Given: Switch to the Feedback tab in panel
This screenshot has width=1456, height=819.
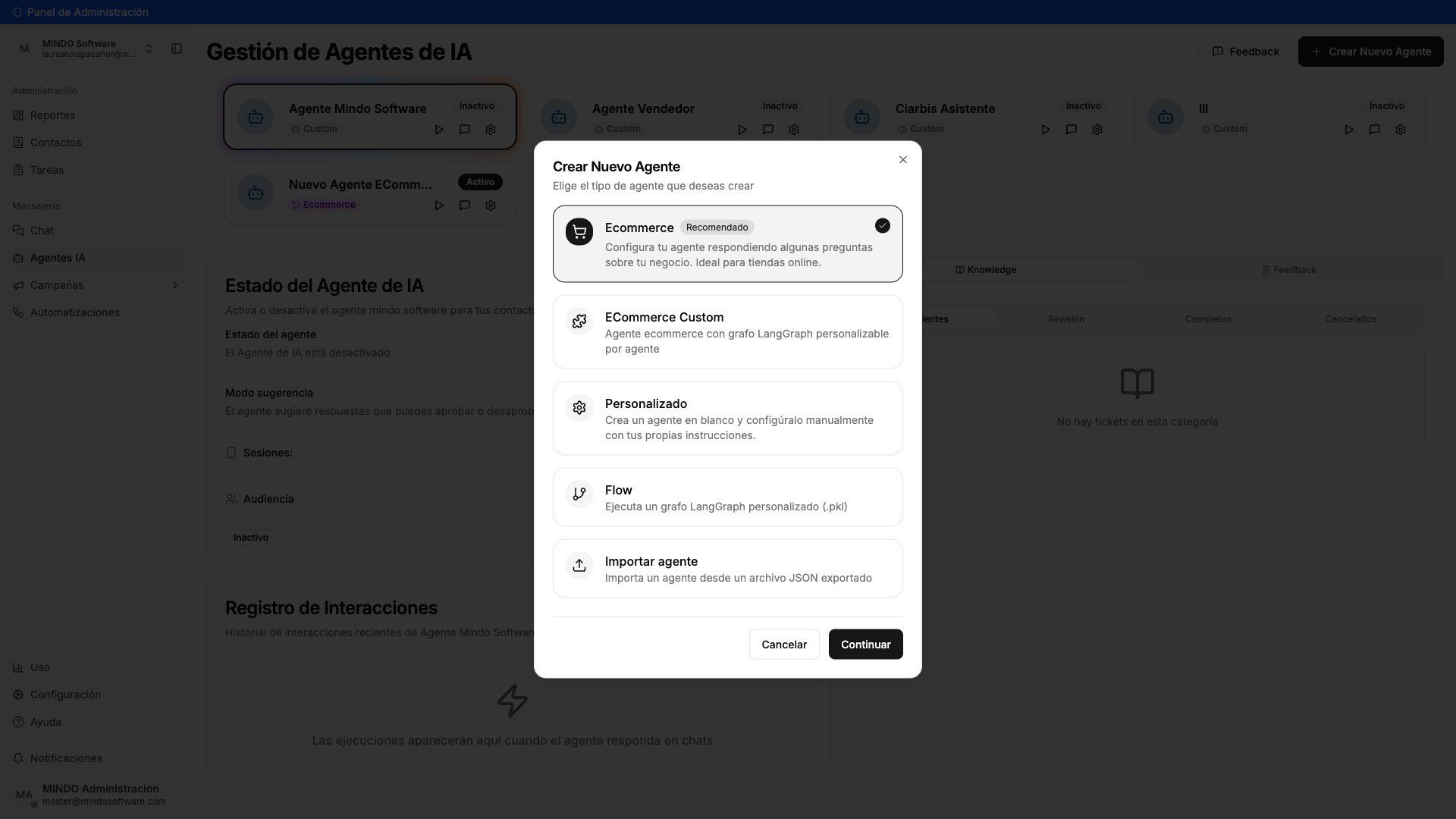Looking at the screenshot, I should [1289, 270].
